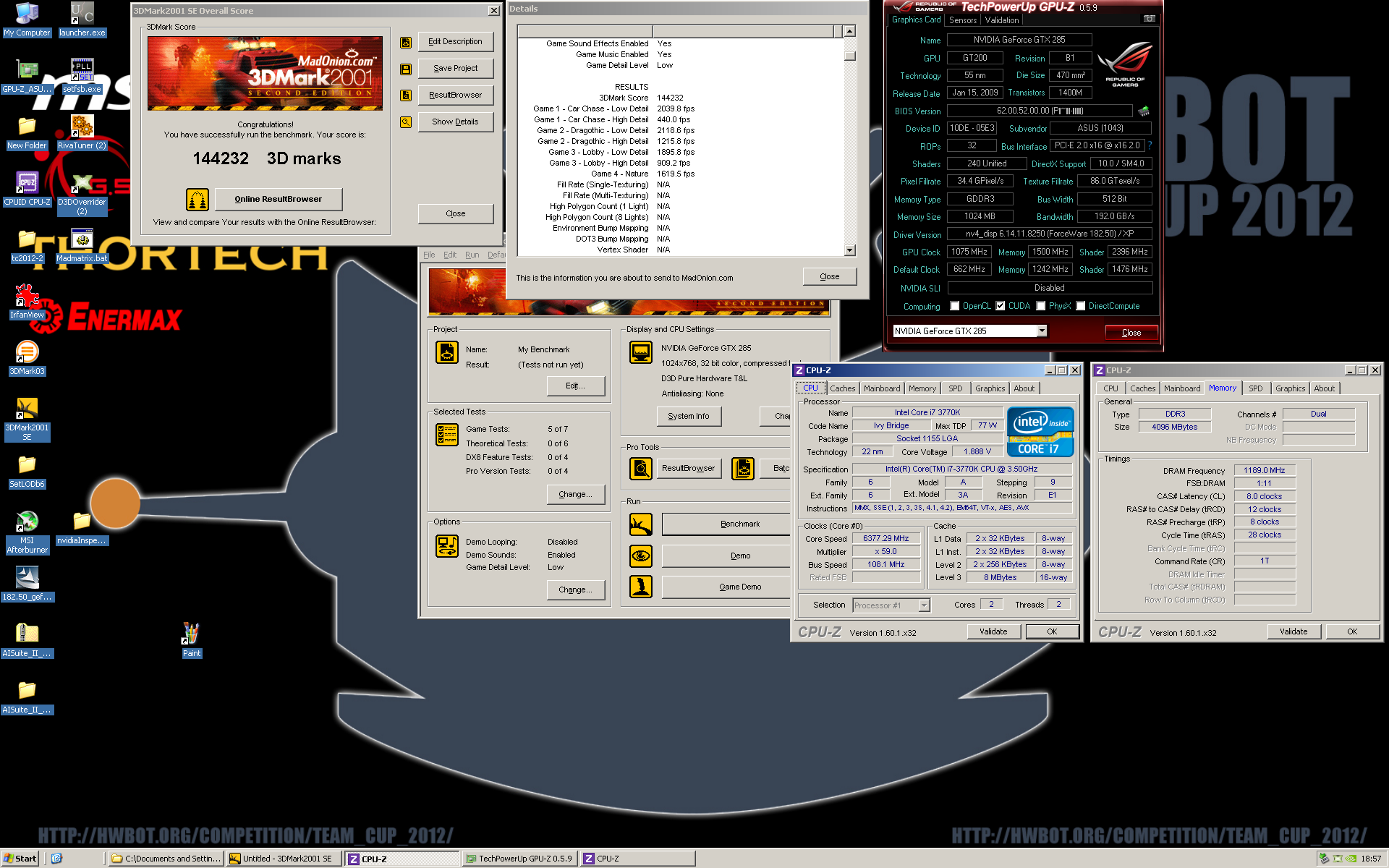Open Mainboard tab in left CPU-Z window
The height and width of the screenshot is (868, 1389).
(882, 388)
